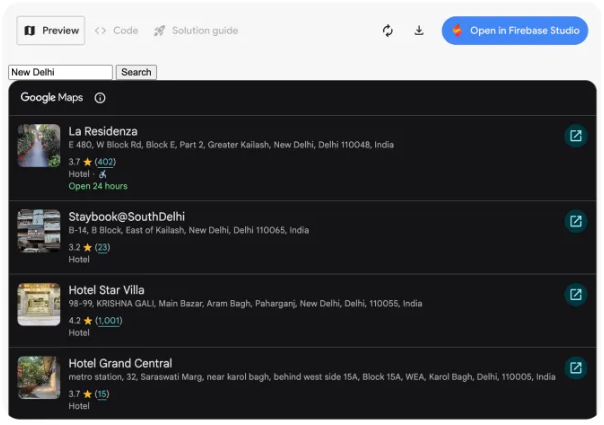Click Hotel Grand Central thumbnail image

(x=39, y=377)
